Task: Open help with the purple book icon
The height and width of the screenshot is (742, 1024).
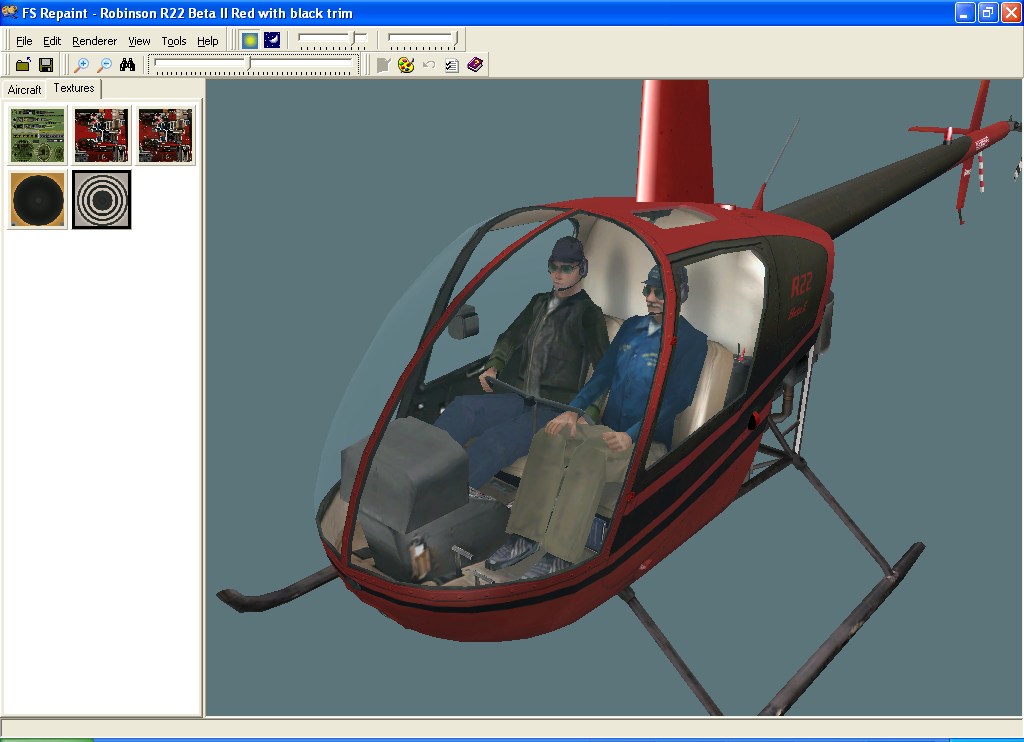Action: coord(475,65)
